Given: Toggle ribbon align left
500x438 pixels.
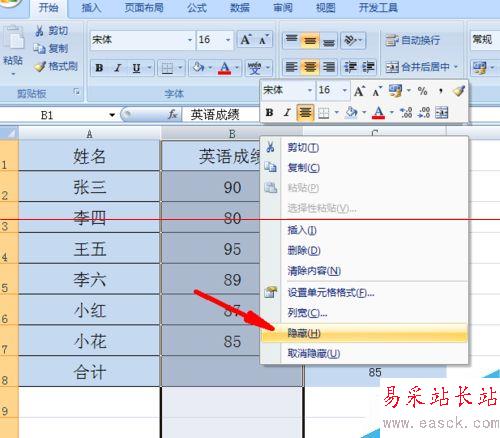Looking at the screenshot, I should coord(292,67).
